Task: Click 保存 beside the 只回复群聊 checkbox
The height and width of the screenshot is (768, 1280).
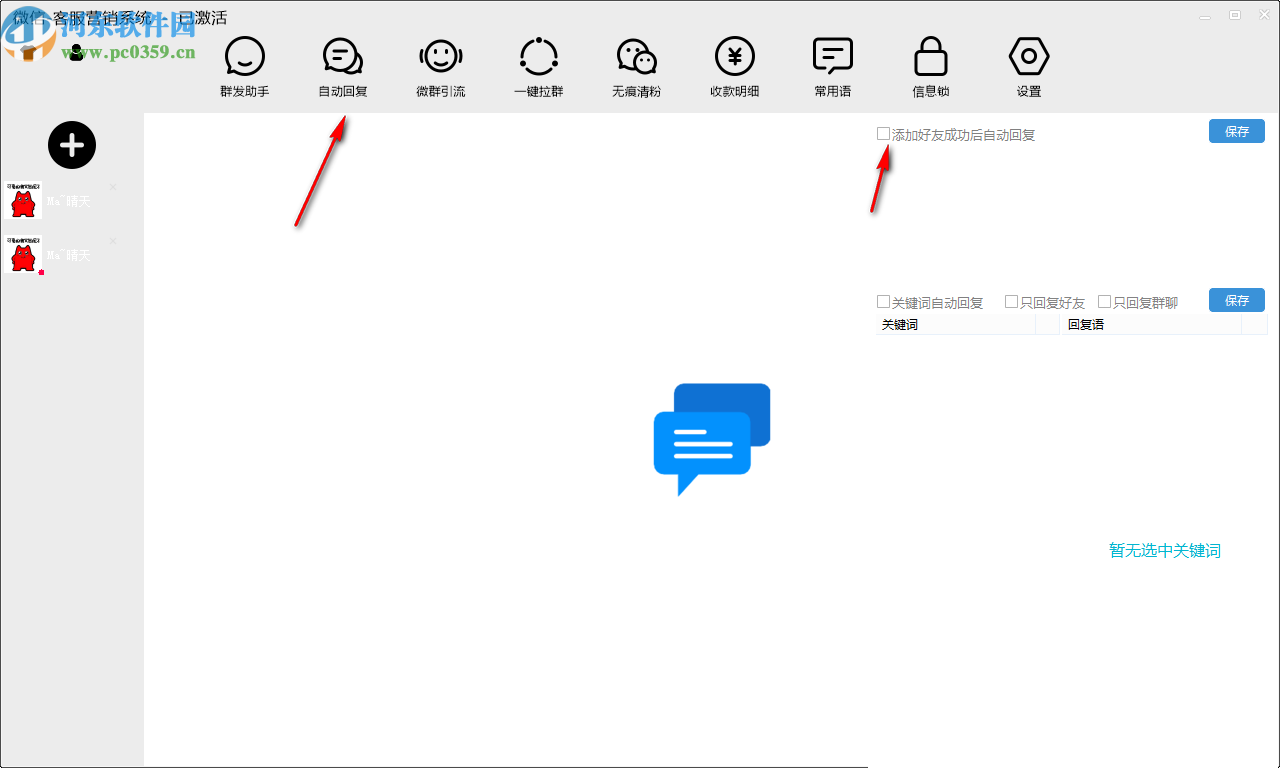Action: click(1237, 300)
